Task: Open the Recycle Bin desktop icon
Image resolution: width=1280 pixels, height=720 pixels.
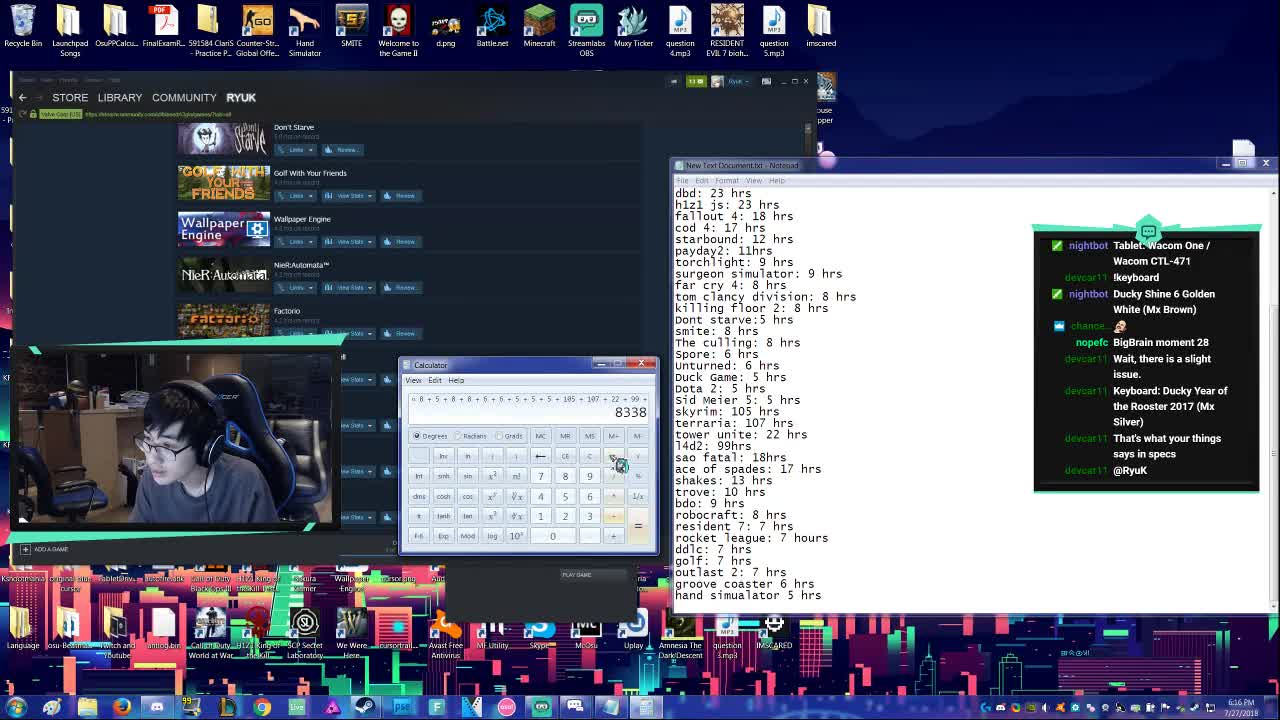Action: (x=23, y=28)
